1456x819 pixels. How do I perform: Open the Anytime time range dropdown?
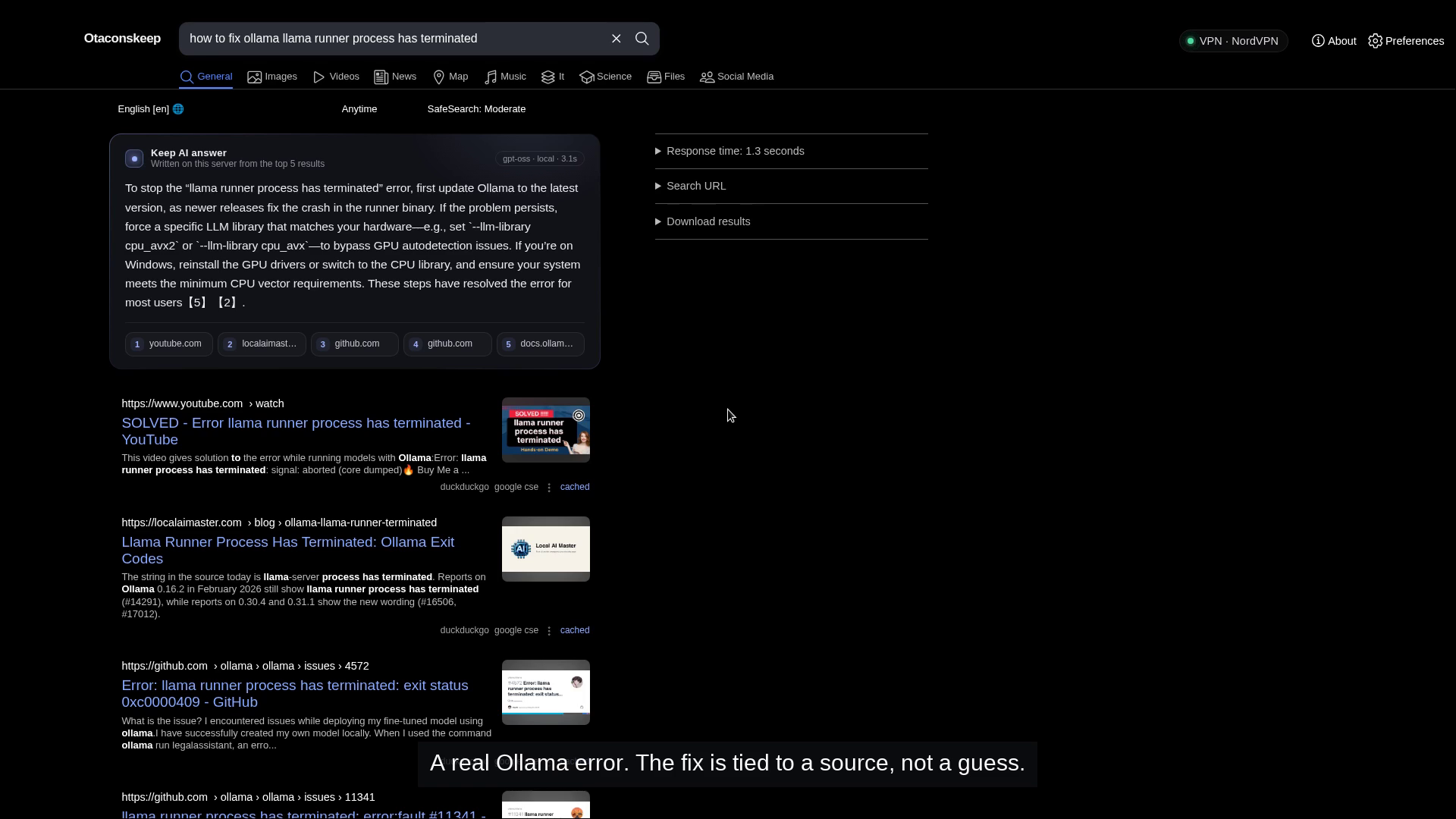click(x=359, y=109)
